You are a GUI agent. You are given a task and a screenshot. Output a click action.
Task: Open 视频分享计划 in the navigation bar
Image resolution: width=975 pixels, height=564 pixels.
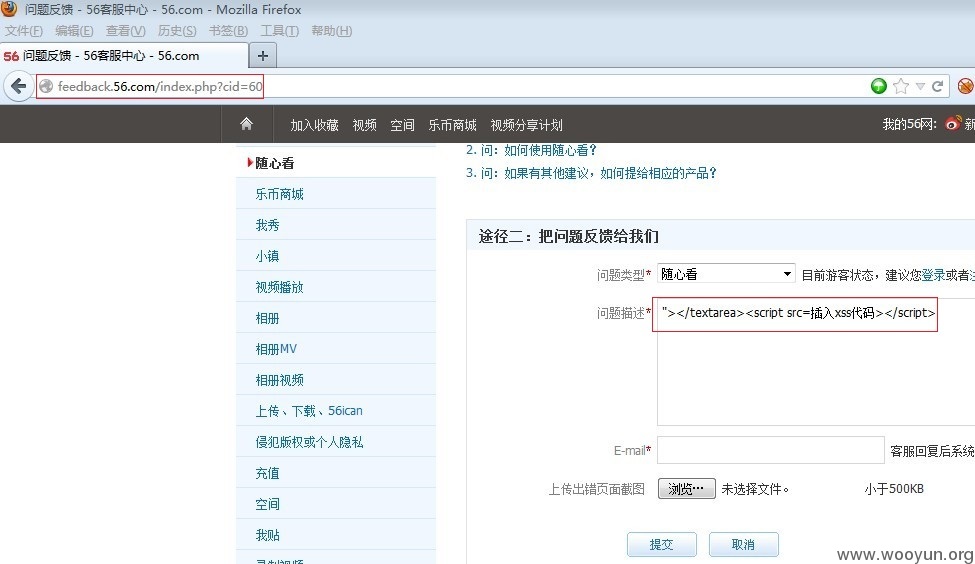(x=526, y=125)
